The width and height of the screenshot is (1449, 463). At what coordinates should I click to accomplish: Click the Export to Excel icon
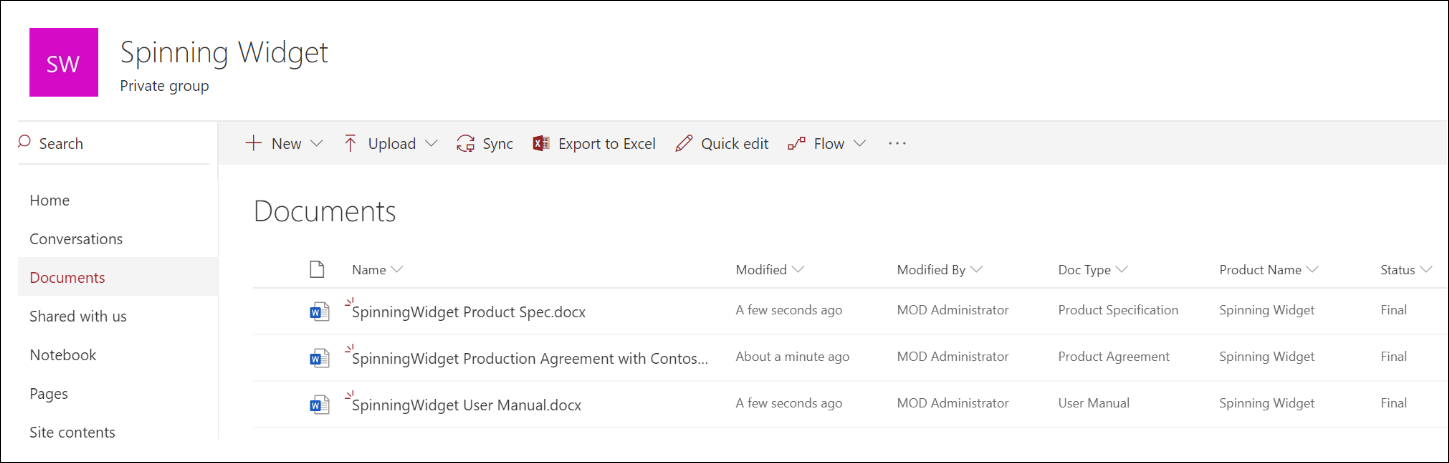click(x=541, y=144)
